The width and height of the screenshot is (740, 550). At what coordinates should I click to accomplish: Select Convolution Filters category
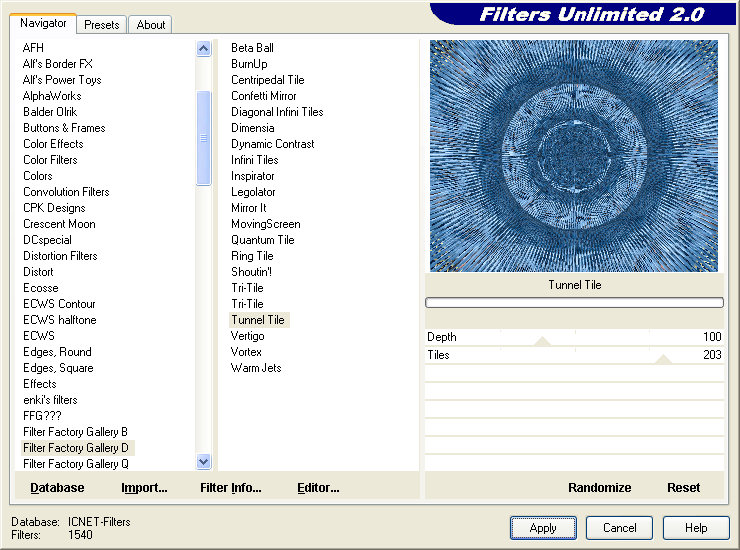pyautogui.click(x=66, y=192)
